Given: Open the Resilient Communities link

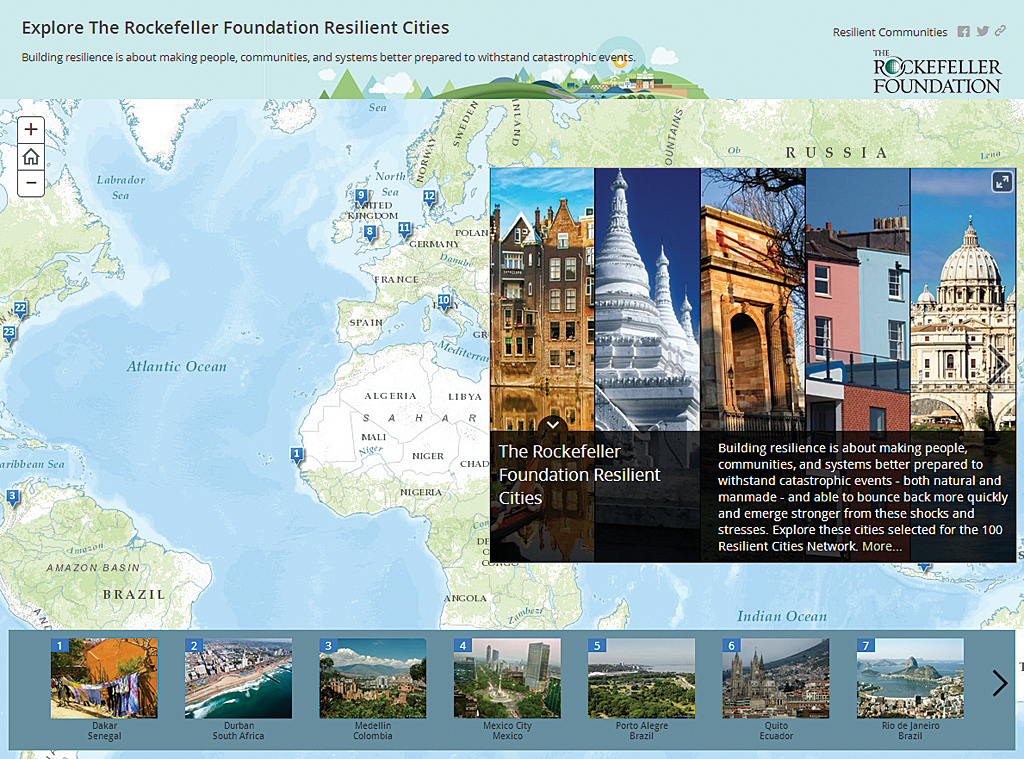Looking at the screenshot, I should (889, 32).
